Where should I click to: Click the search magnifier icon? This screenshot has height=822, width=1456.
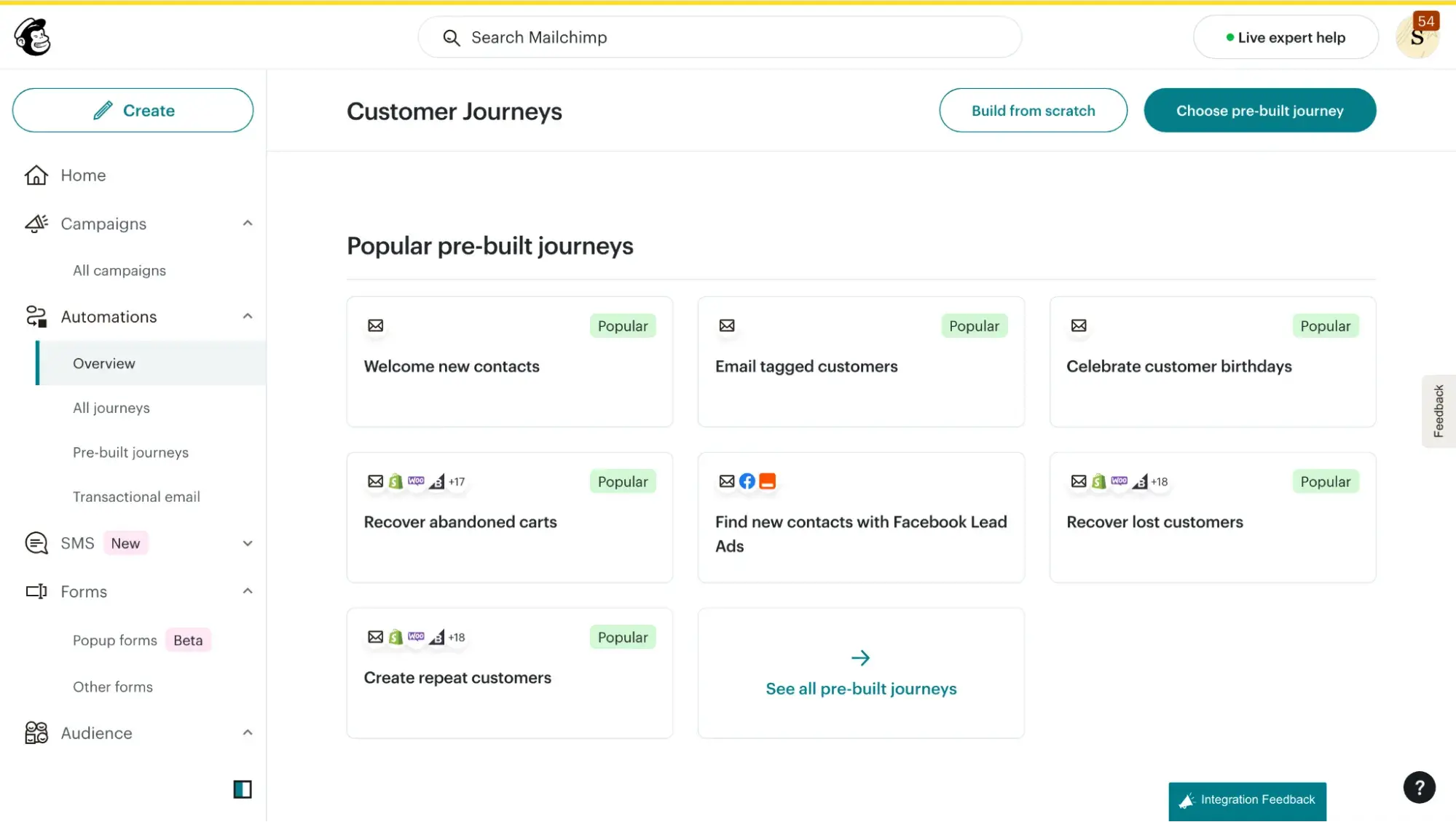click(452, 37)
